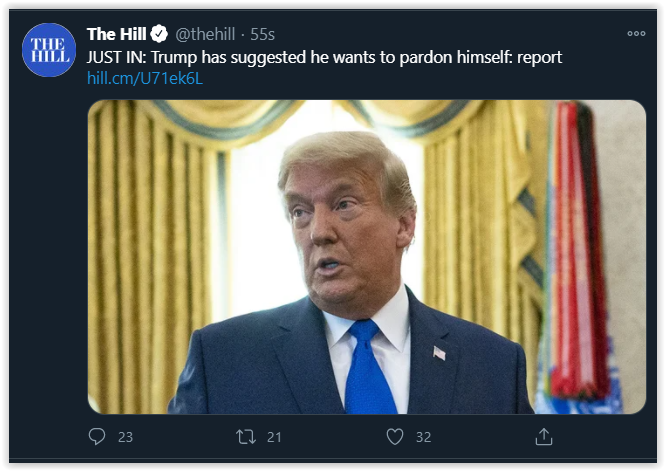Click the flag lapel pin in photo
The image size is (665, 471).
tap(439, 353)
